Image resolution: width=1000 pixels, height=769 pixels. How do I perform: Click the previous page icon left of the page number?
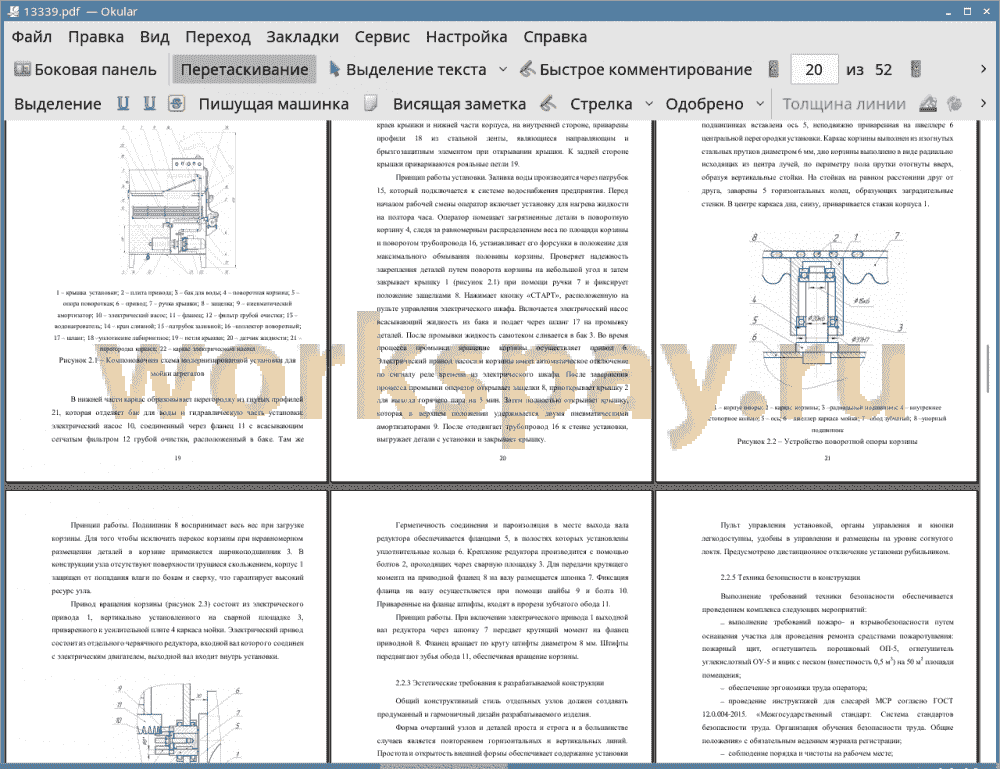tap(774, 70)
